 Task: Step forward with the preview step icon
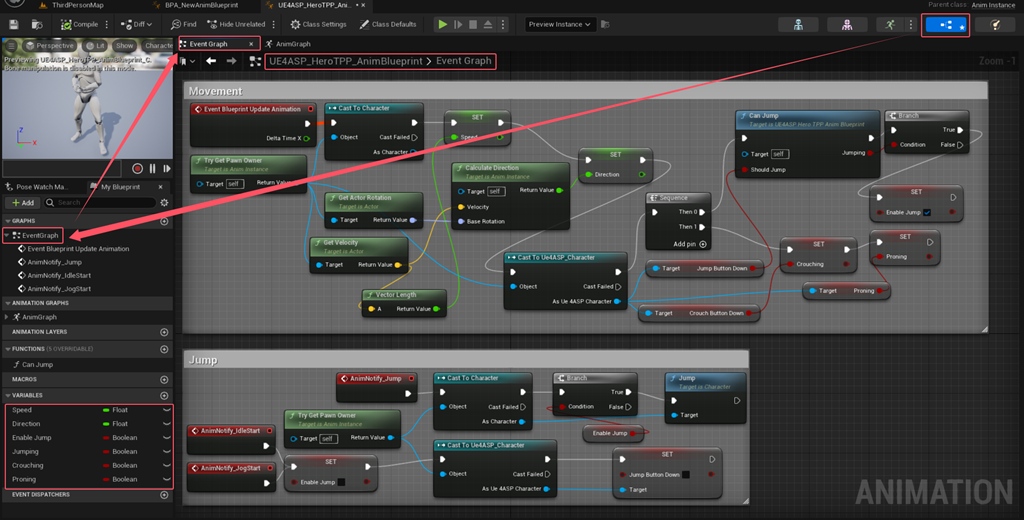[x=167, y=169]
